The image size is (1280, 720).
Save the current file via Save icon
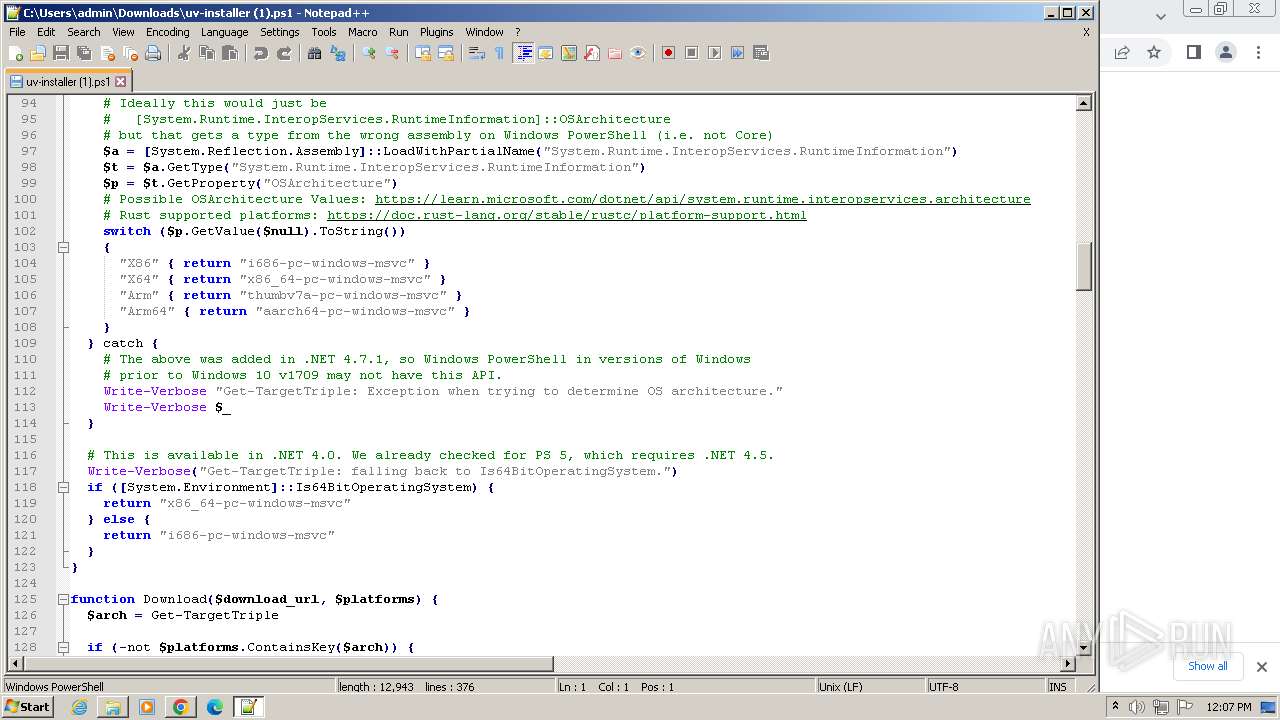[61, 53]
